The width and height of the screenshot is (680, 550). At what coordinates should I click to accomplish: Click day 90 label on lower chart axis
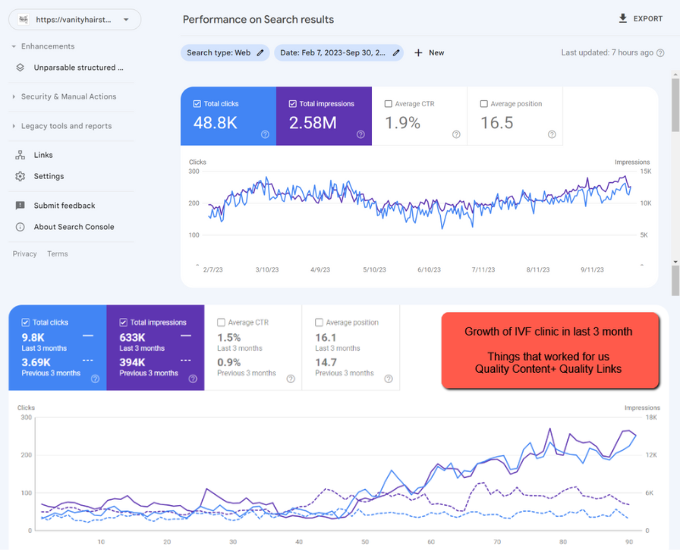(x=629, y=542)
